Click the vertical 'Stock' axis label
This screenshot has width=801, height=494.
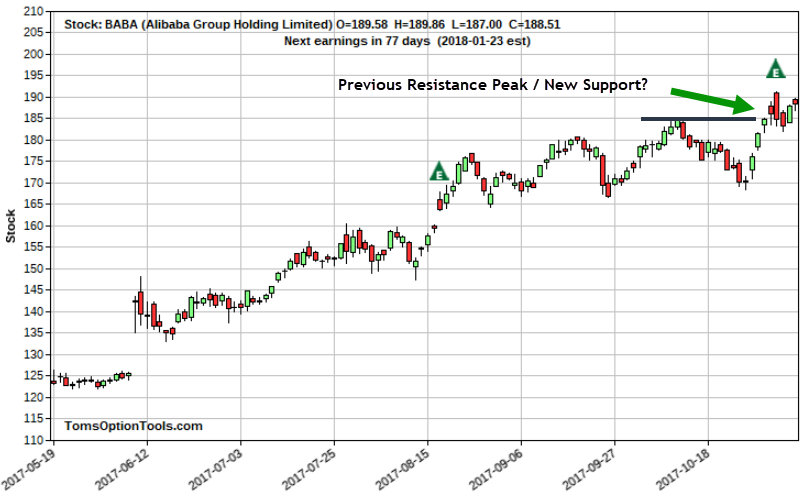point(11,226)
